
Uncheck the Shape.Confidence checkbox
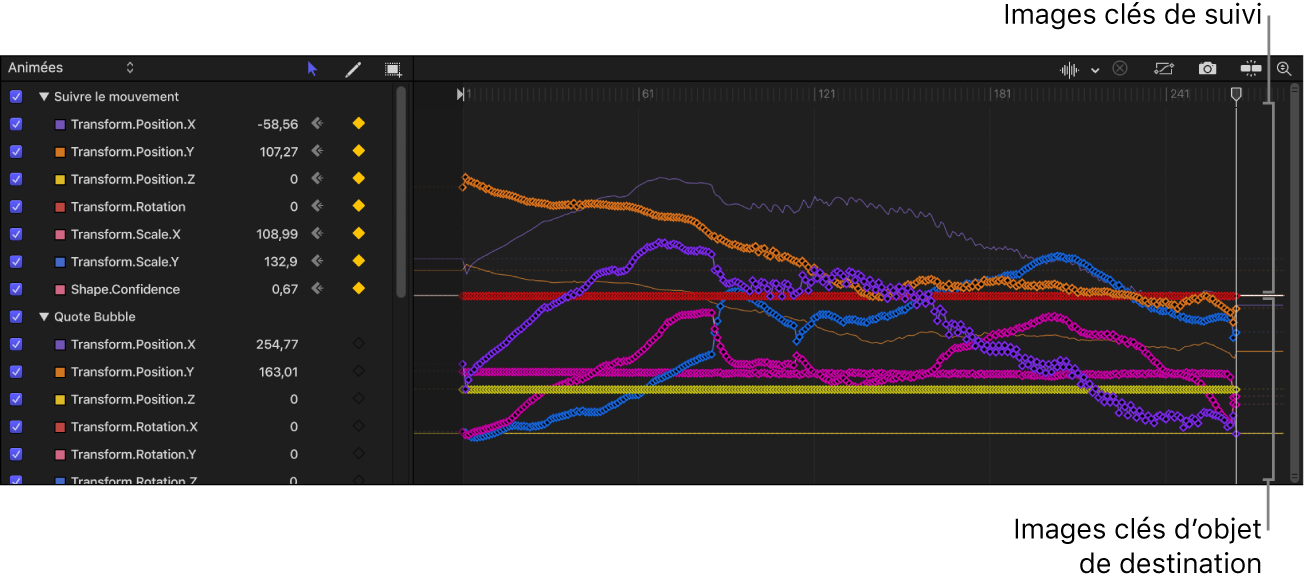(15, 290)
